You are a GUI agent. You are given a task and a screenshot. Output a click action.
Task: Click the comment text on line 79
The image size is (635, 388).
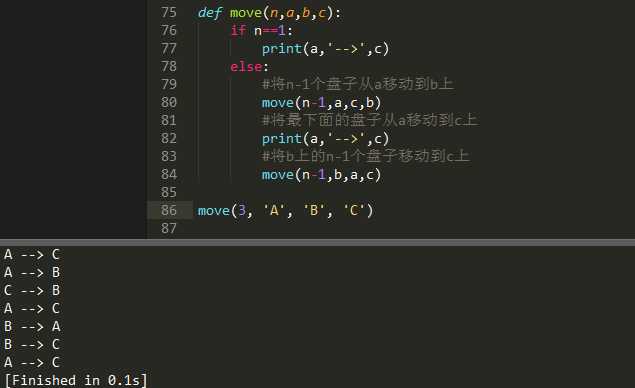click(358, 84)
